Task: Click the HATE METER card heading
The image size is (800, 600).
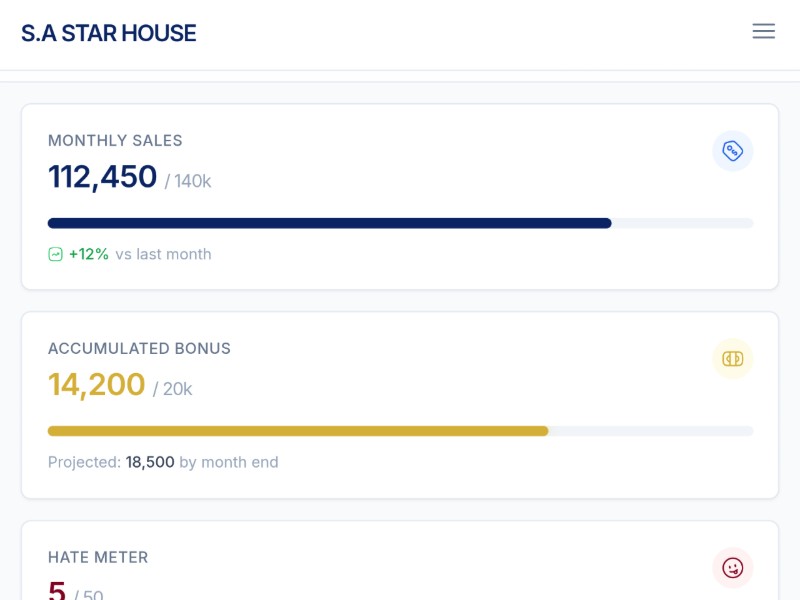Action: coord(98,557)
